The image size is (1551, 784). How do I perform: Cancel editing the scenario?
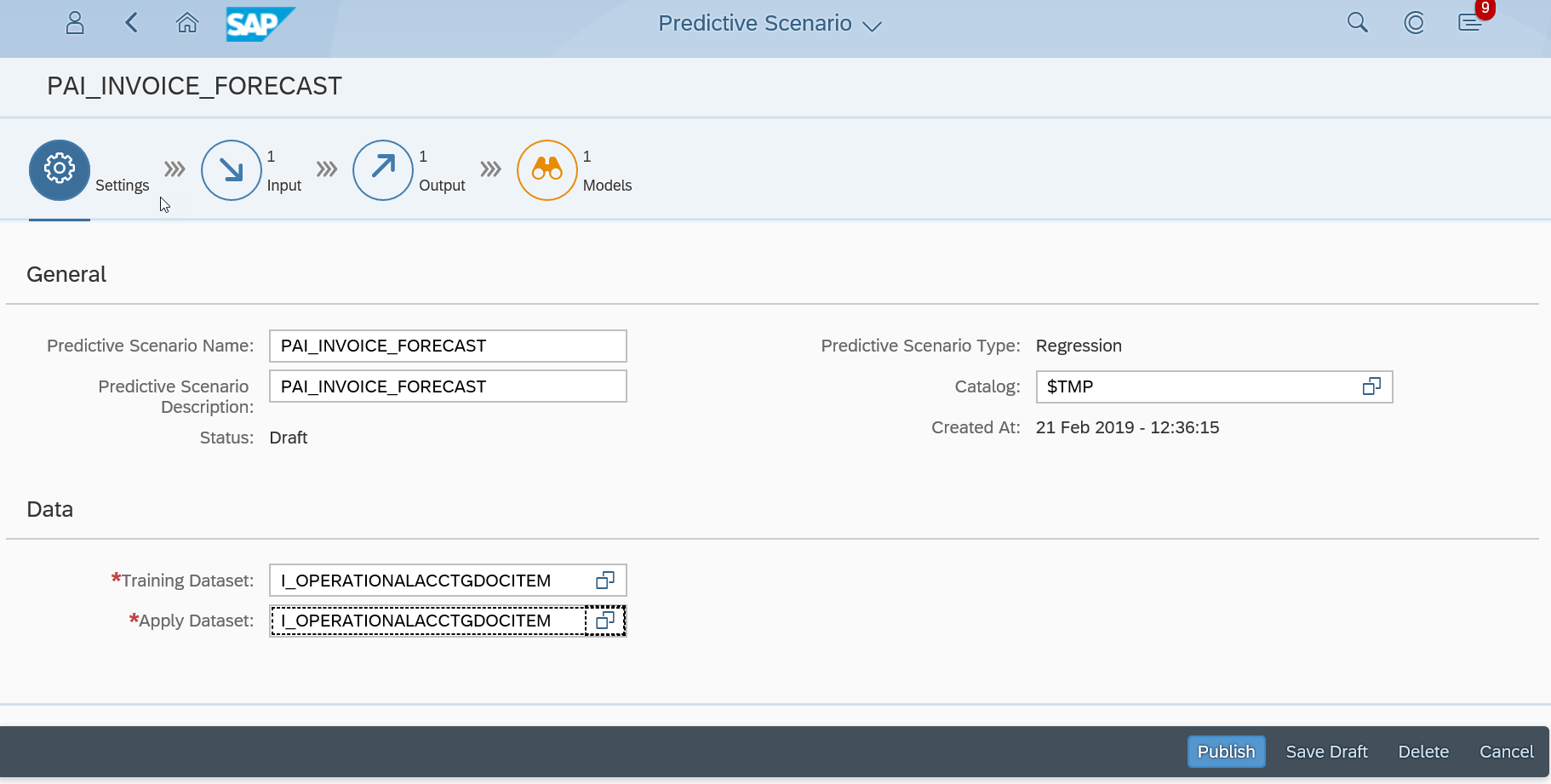click(1506, 752)
